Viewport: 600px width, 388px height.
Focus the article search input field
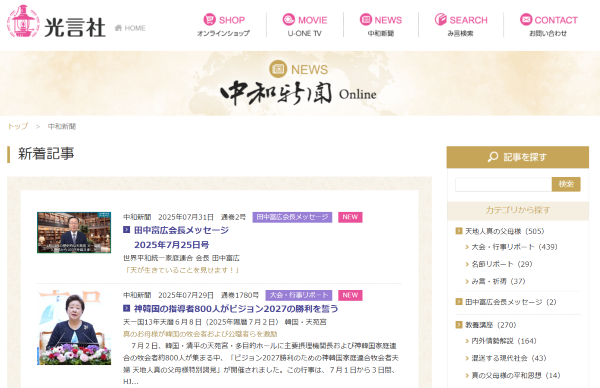tap(503, 184)
